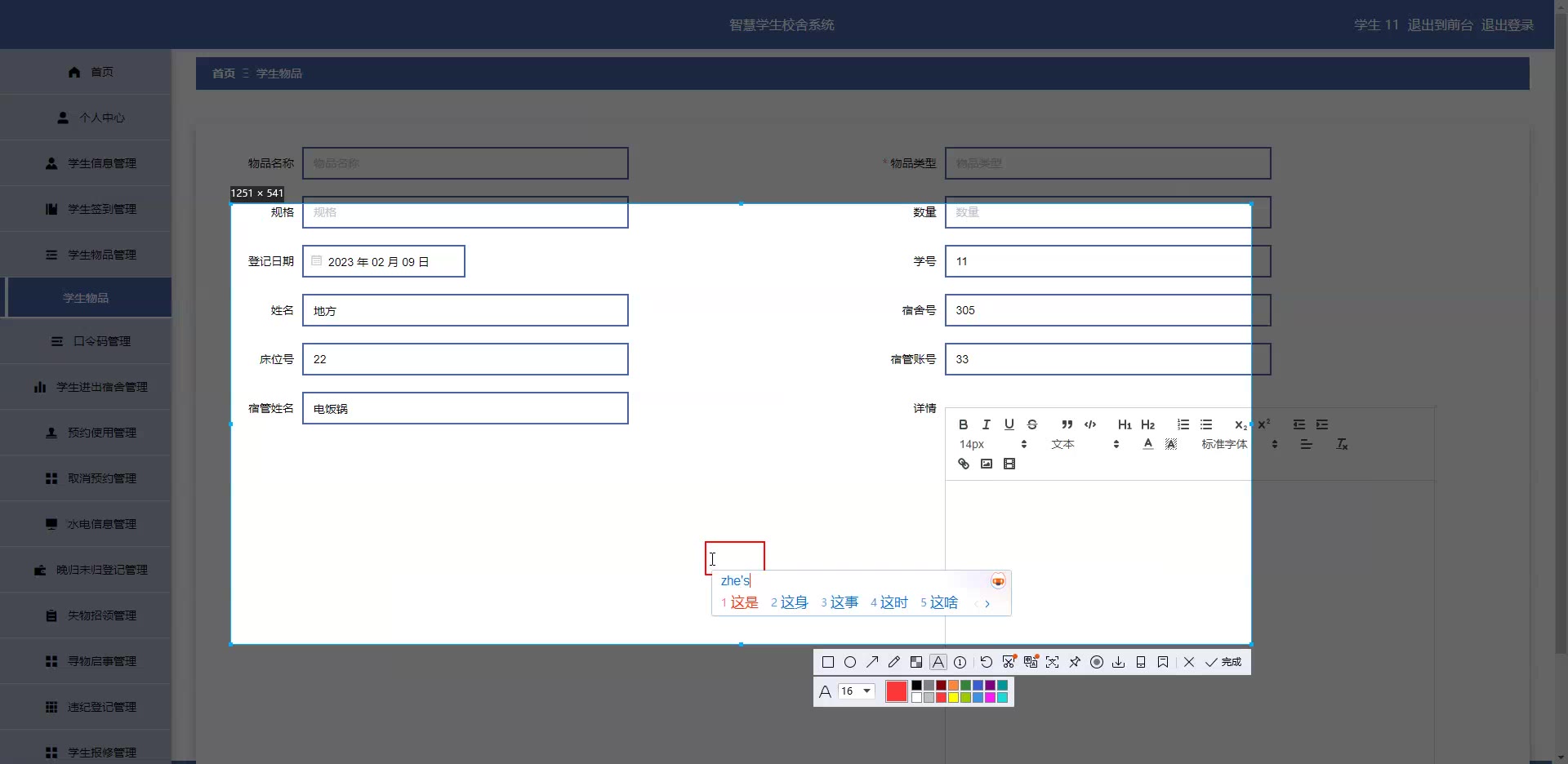Toggle underline in the rich text editor
The image size is (1568, 764).
coord(1009,424)
